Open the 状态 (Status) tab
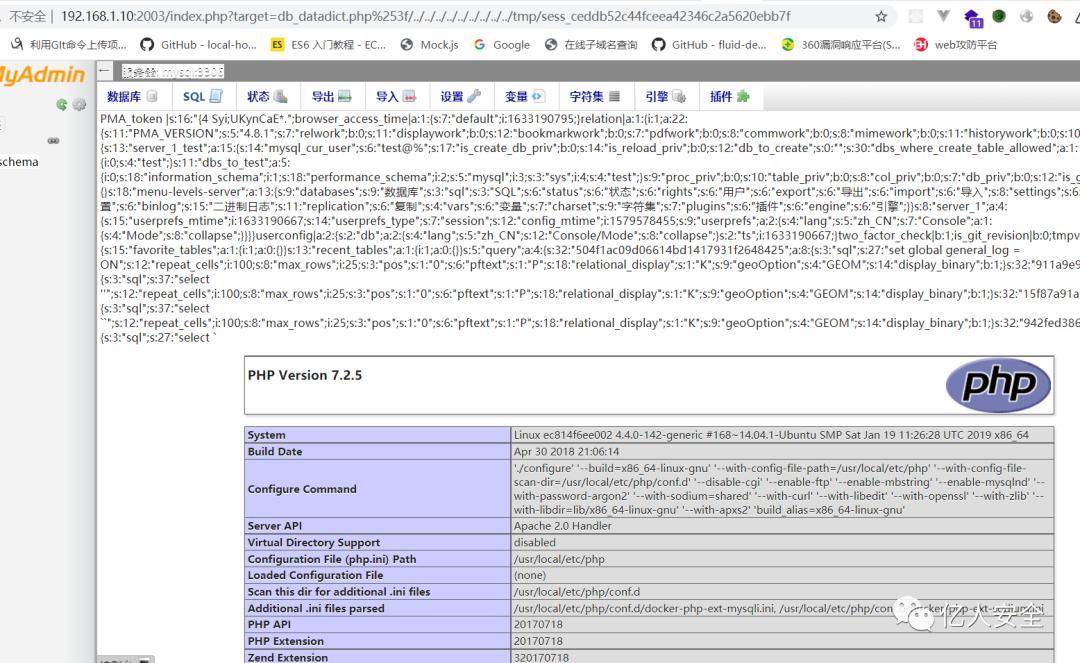Viewport: 1080px width, 663px height. 267,97
